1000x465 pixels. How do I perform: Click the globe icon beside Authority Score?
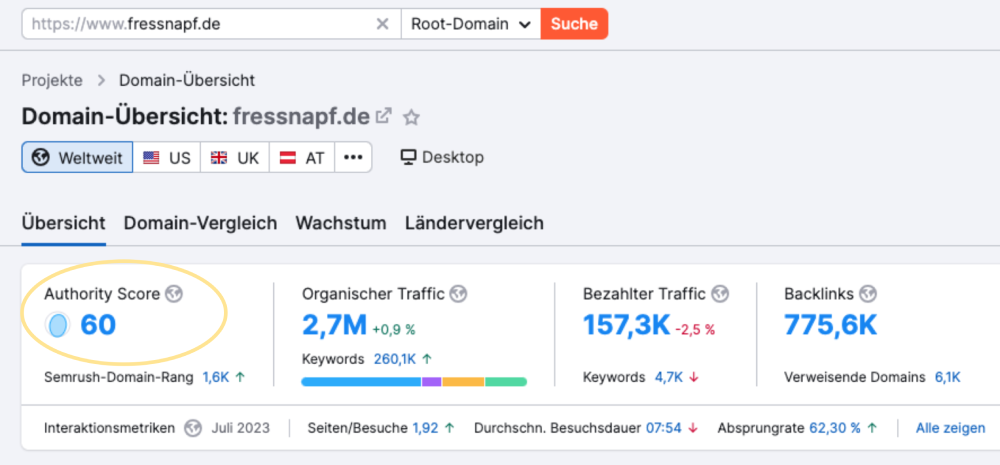click(173, 293)
